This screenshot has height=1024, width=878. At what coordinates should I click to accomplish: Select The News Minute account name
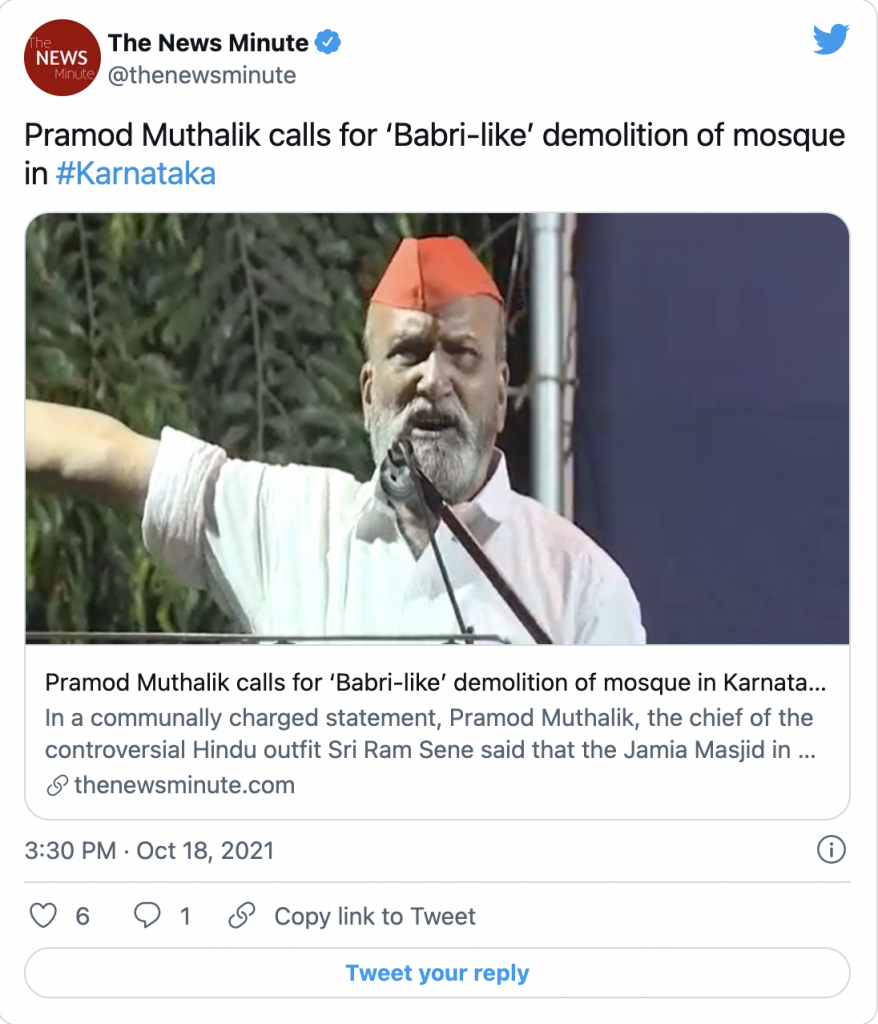tap(208, 42)
